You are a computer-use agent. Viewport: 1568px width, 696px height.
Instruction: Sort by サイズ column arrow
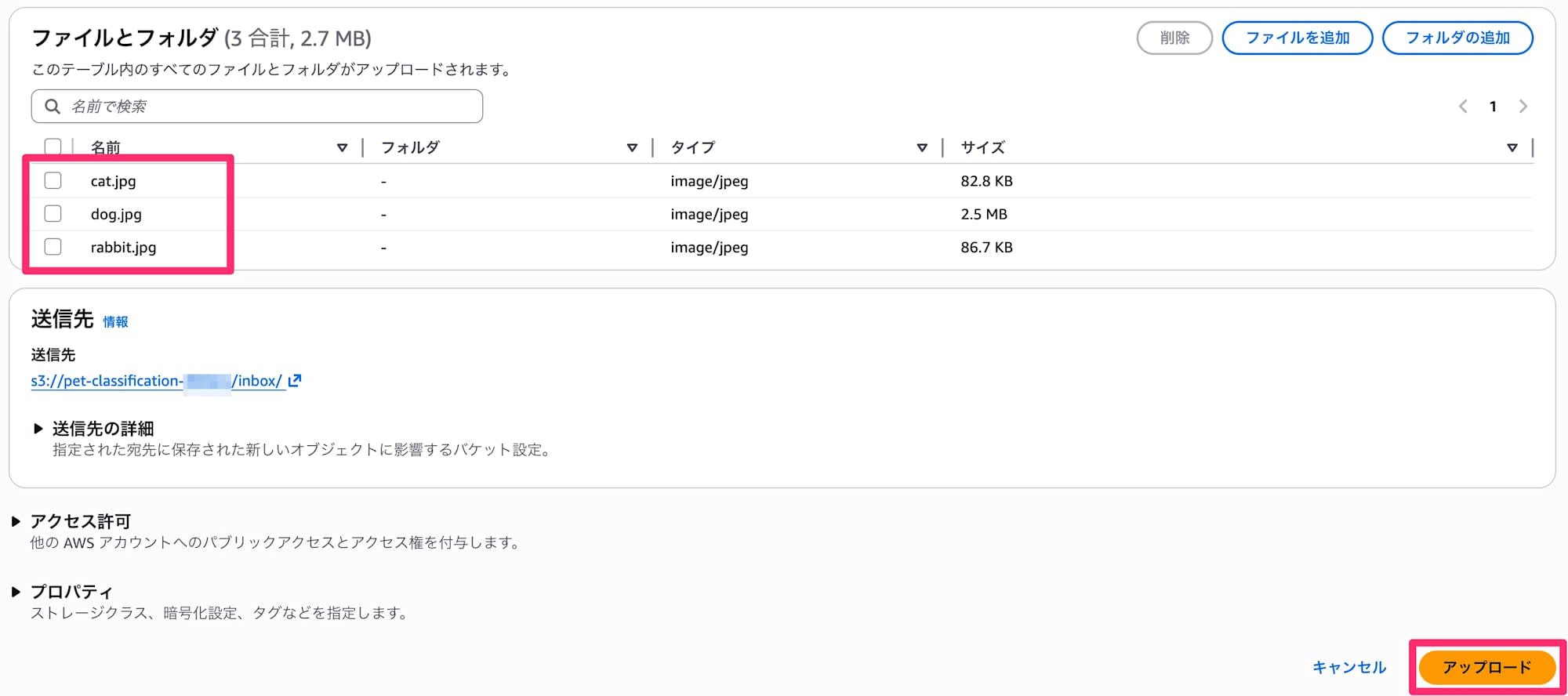[x=1512, y=147]
